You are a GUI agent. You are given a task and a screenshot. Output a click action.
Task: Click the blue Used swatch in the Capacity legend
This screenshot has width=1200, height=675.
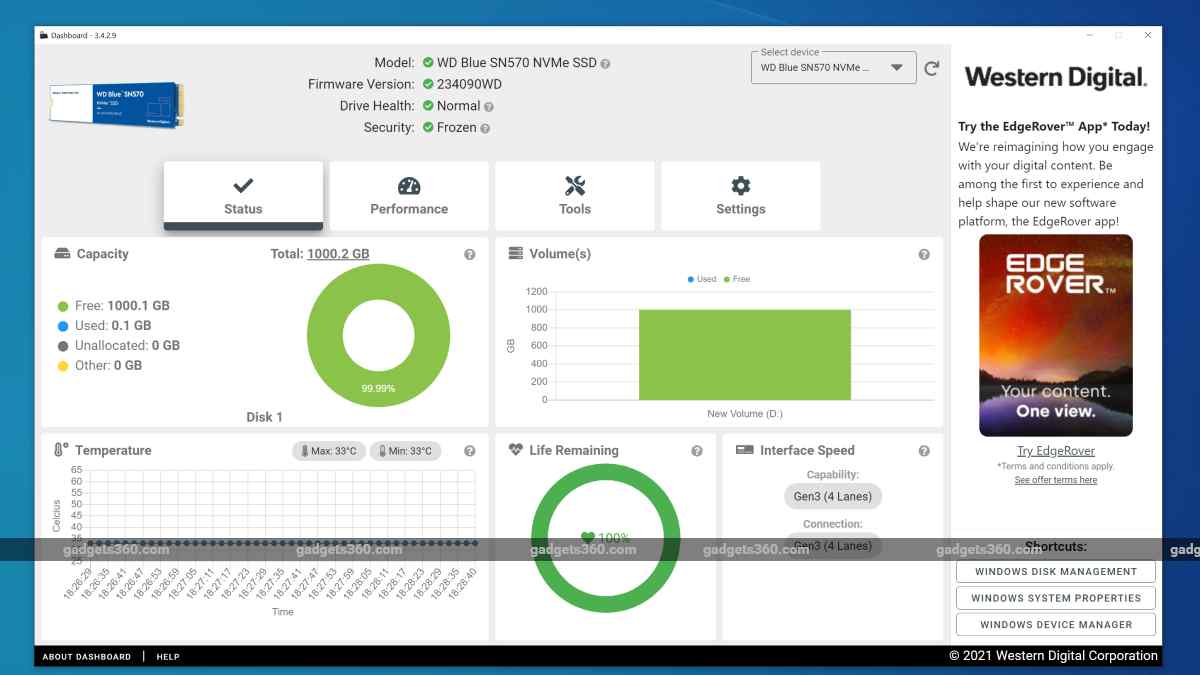click(63, 326)
